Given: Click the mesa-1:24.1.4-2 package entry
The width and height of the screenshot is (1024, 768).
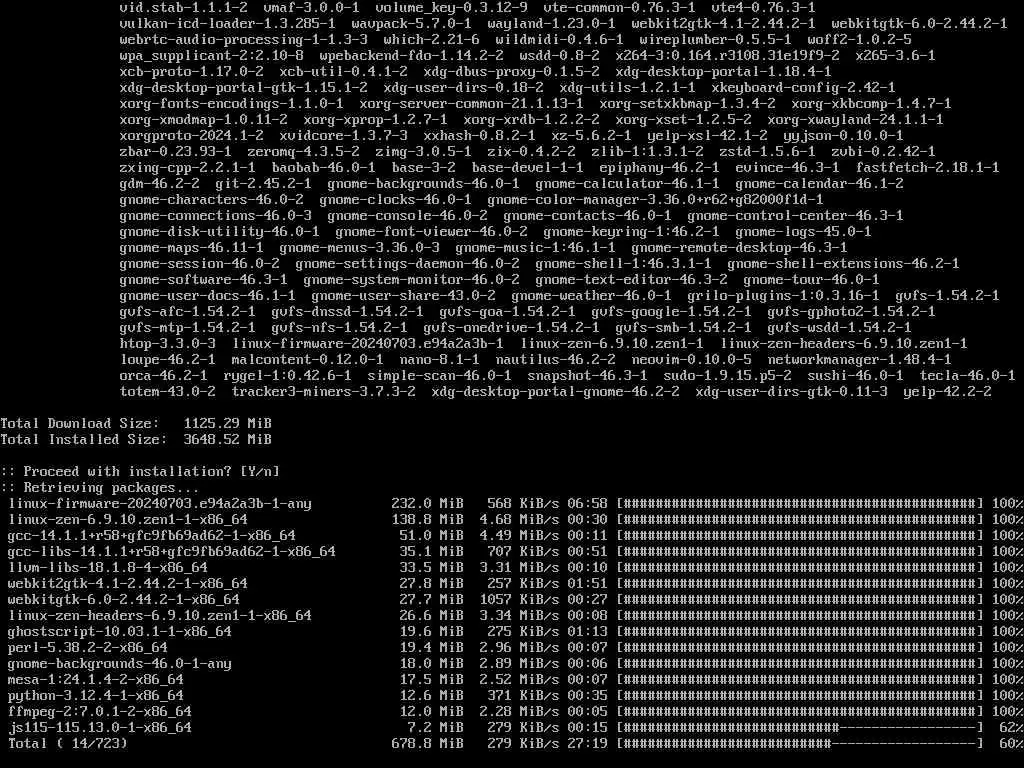Looking at the screenshot, I should [96, 679].
